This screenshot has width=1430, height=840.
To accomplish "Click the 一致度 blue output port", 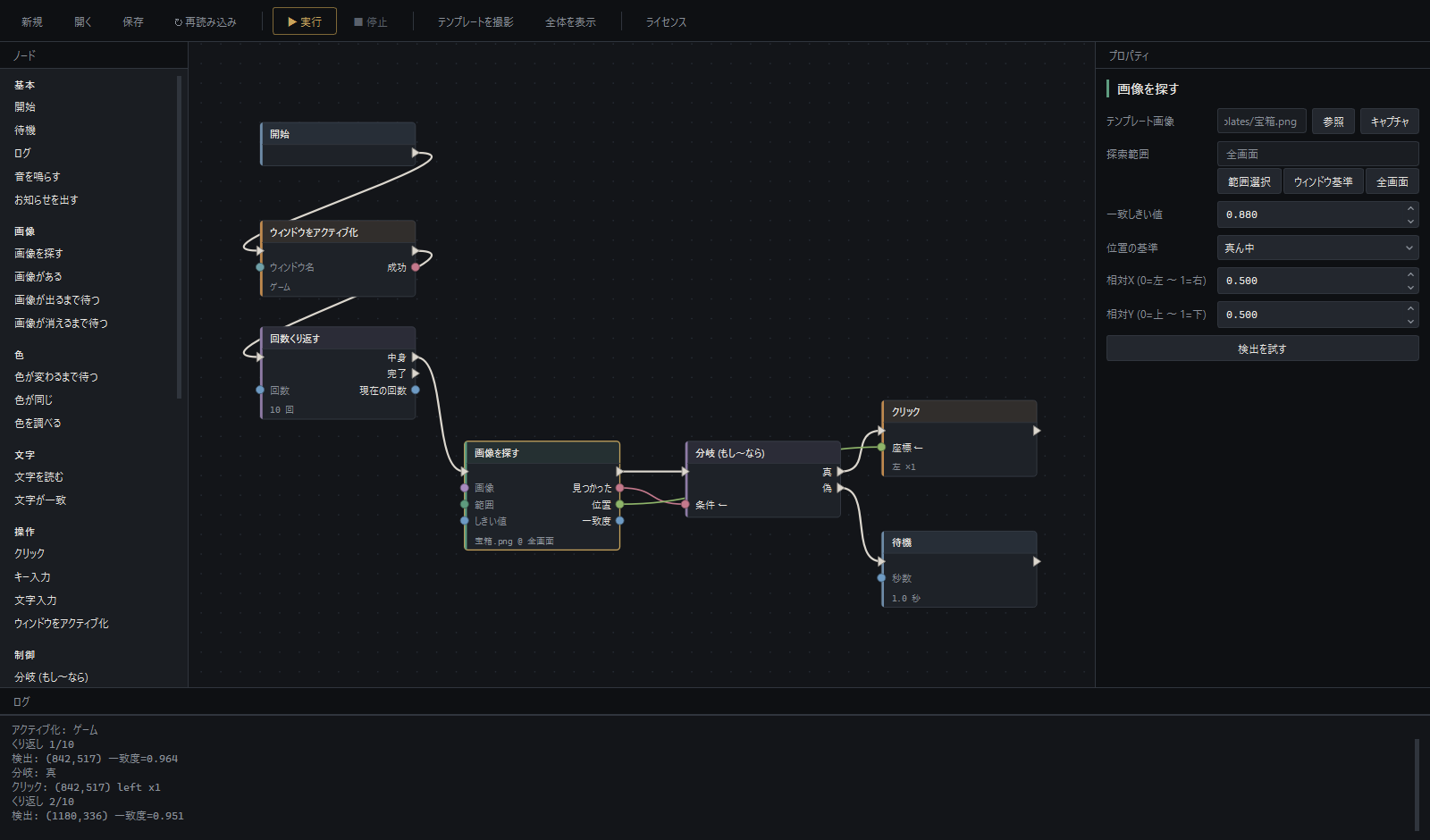I will 619,521.
